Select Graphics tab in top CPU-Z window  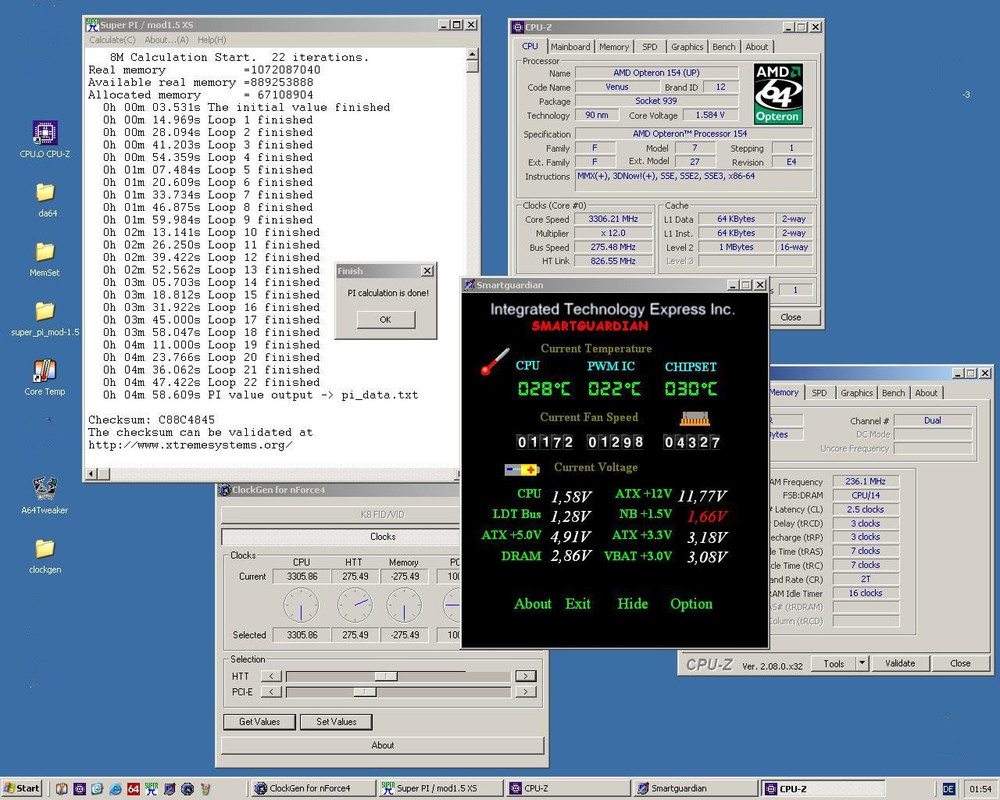click(687, 47)
